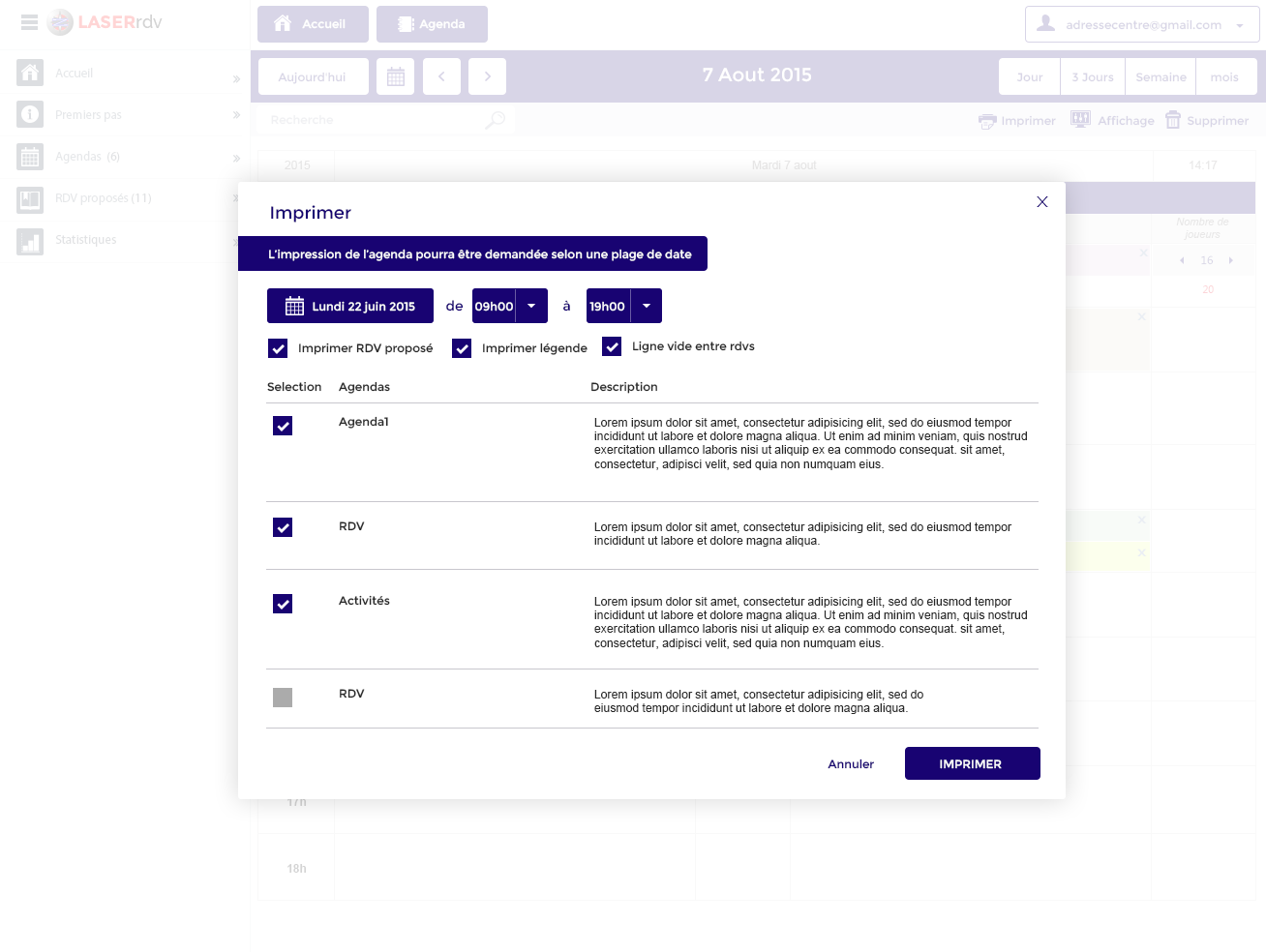Click the Selection column header
This screenshot has width=1266, height=952.
(x=294, y=387)
